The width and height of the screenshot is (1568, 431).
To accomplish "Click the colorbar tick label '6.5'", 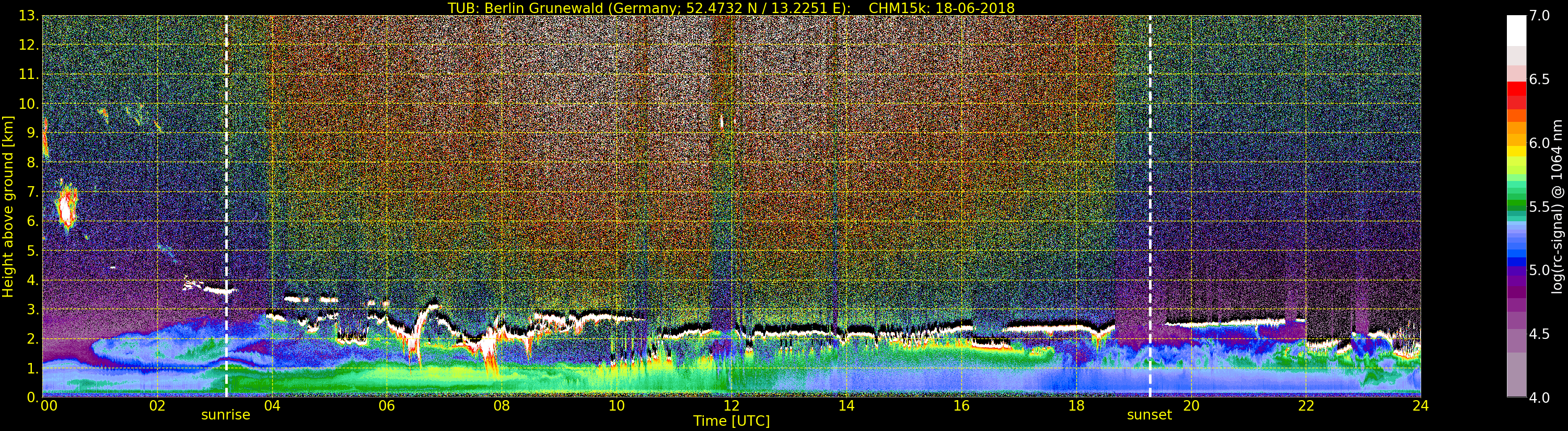I will tap(1540, 80).
